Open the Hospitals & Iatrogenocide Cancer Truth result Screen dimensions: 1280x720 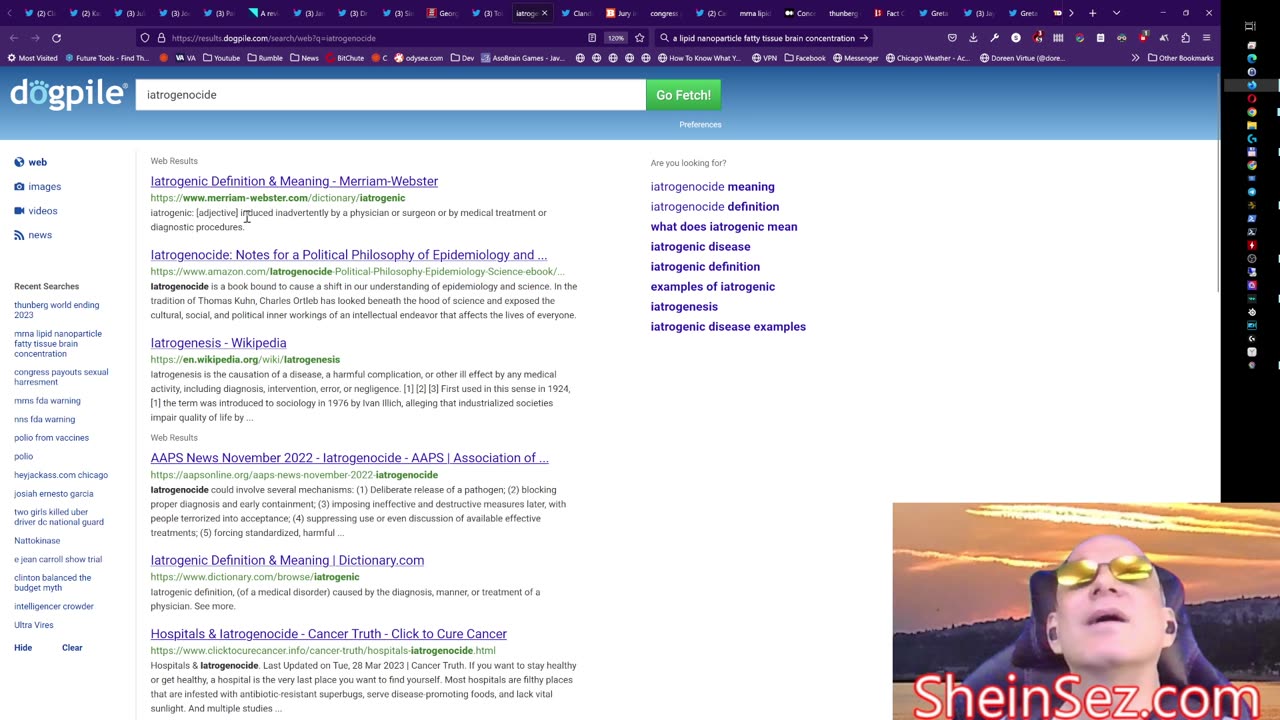pos(329,634)
